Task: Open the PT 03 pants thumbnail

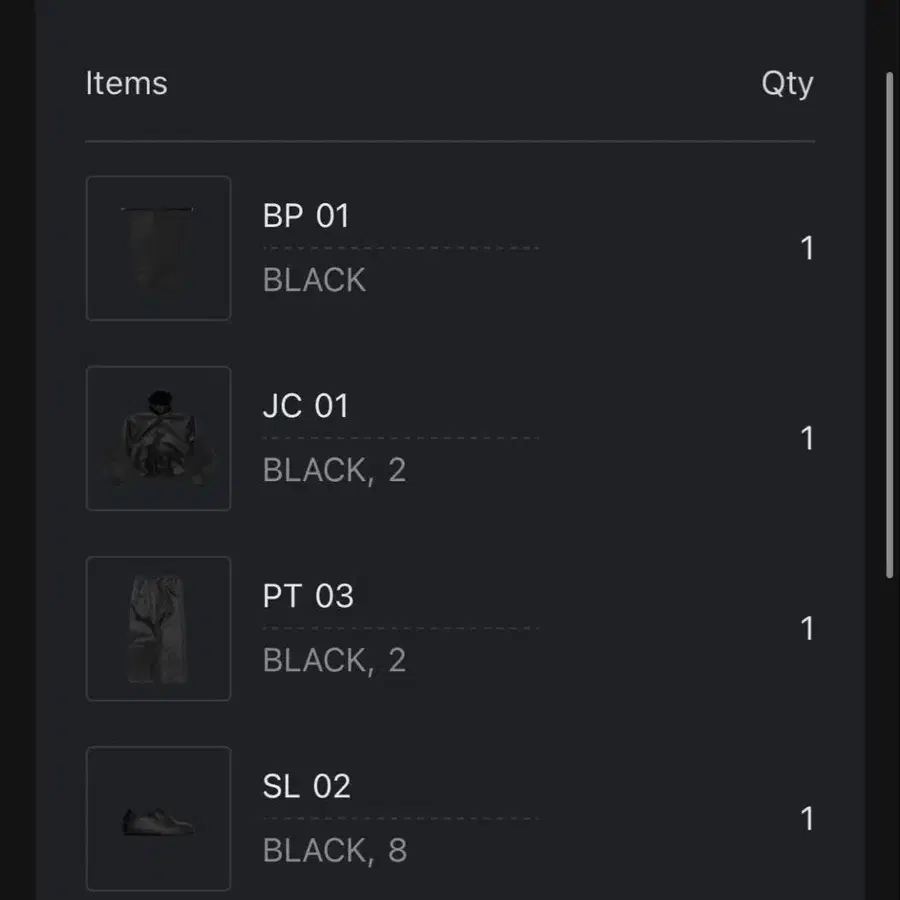Action: (x=158, y=628)
